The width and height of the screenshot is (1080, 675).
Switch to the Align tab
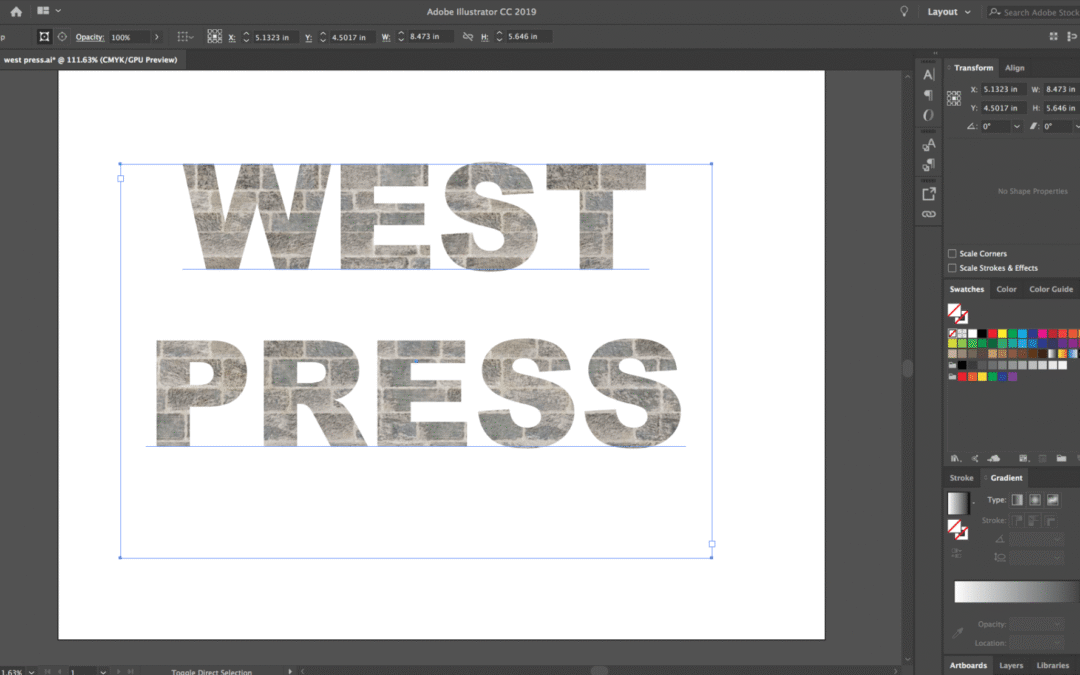[x=1014, y=68]
